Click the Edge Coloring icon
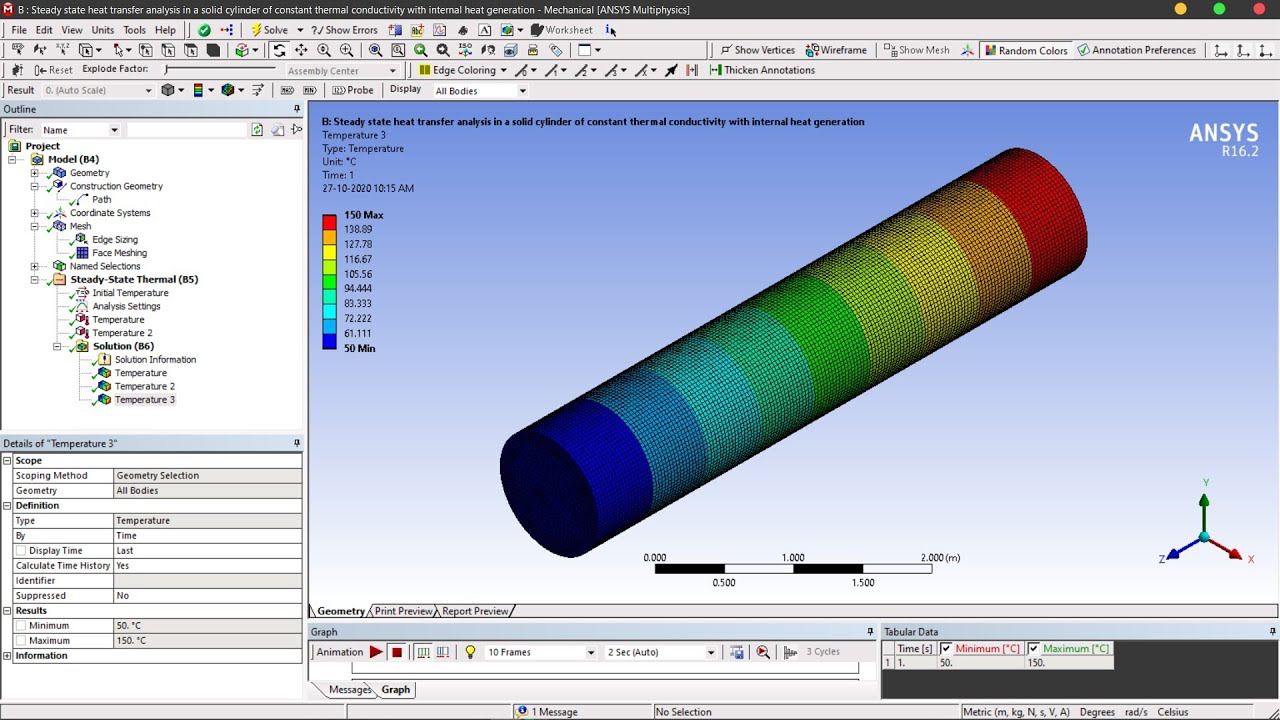Screen dimensions: 1280x720 pos(425,70)
